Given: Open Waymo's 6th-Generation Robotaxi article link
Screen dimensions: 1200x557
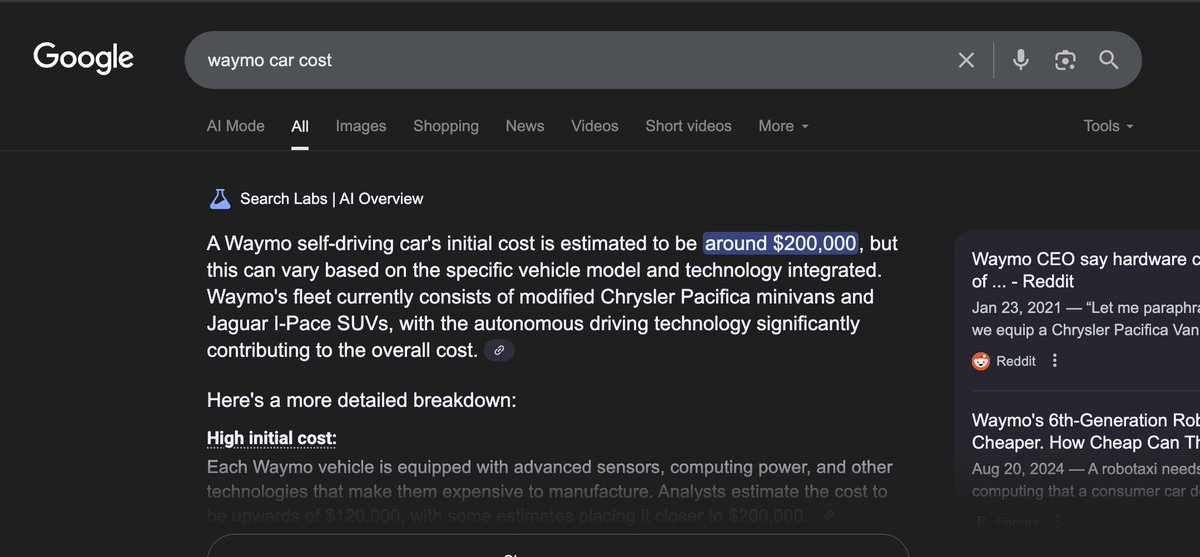Looking at the screenshot, I should coord(1085,431).
